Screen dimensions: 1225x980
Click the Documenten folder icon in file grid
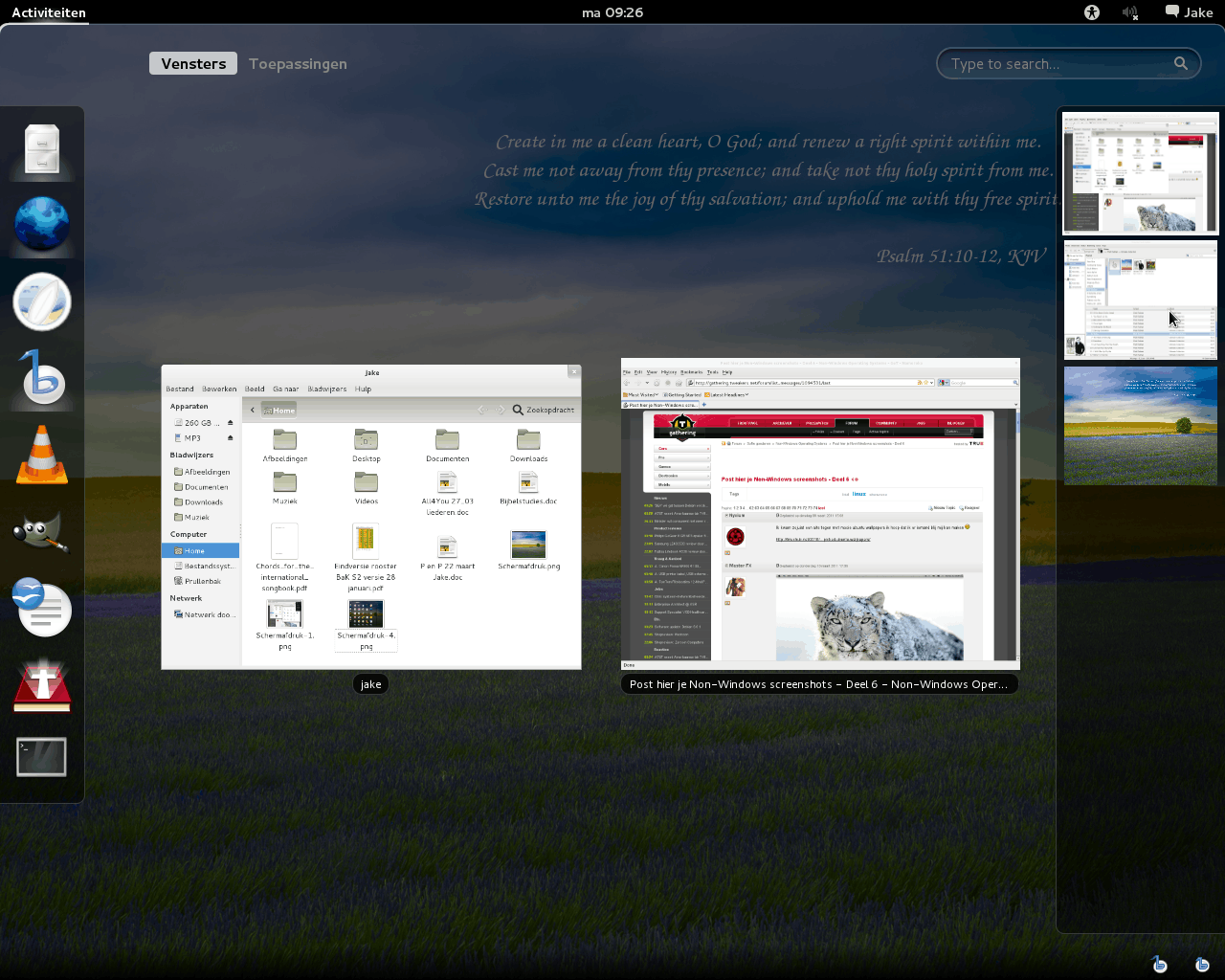[448, 439]
